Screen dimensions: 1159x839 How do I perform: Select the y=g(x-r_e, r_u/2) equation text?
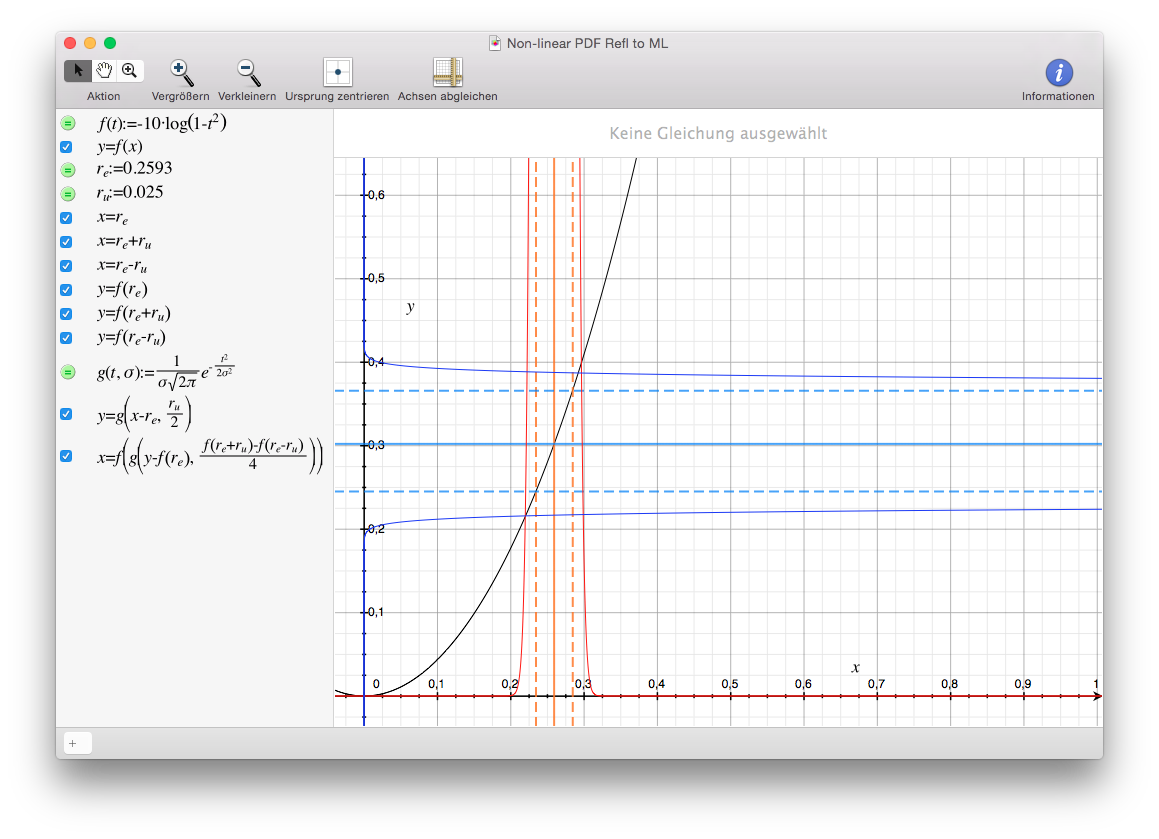tap(144, 414)
